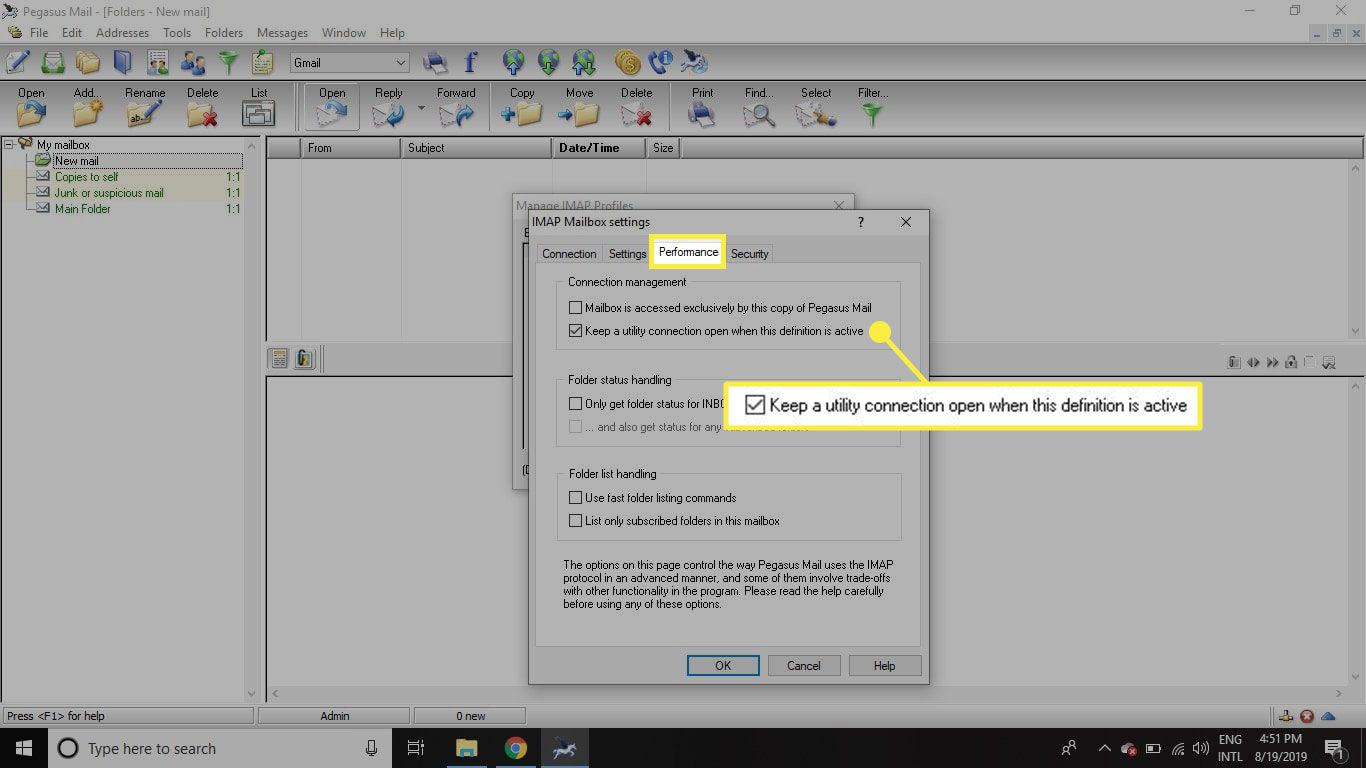1366x768 pixels.
Task: Open the Tools menu
Action: tap(177, 33)
